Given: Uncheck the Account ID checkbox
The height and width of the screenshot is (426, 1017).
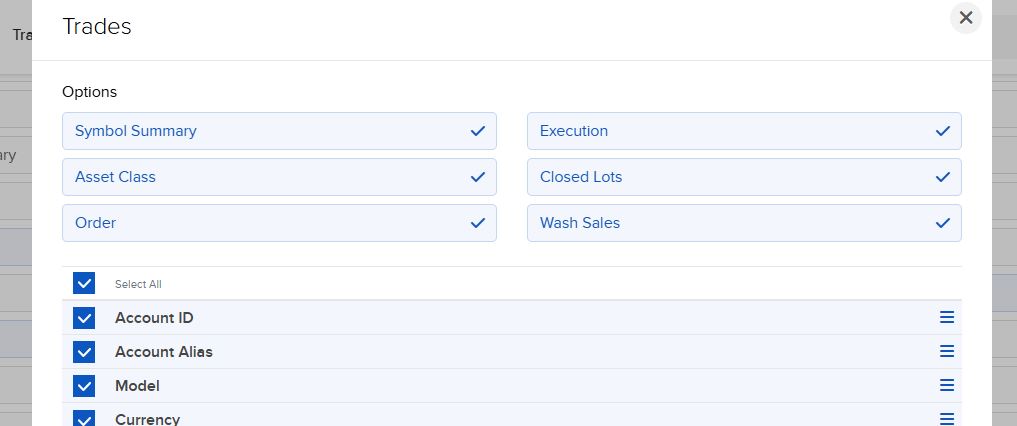Looking at the screenshot, I should click(84, 318).
